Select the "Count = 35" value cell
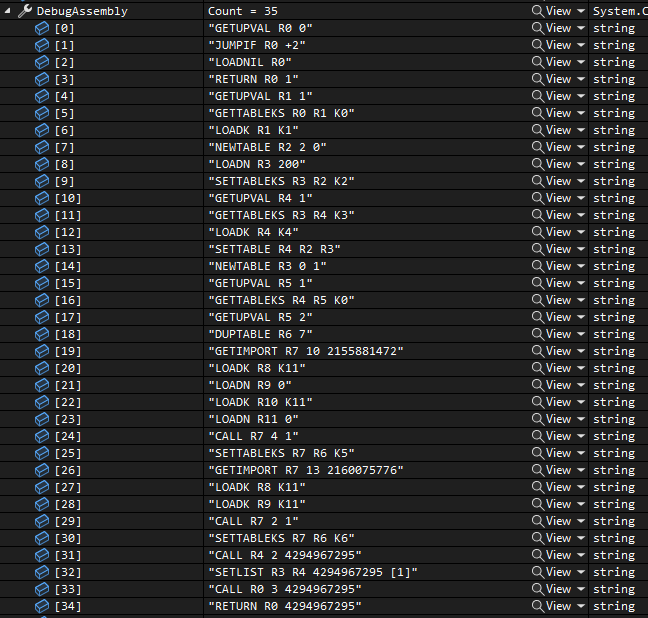This screenshot has width=648, height=618. [243, 11]
